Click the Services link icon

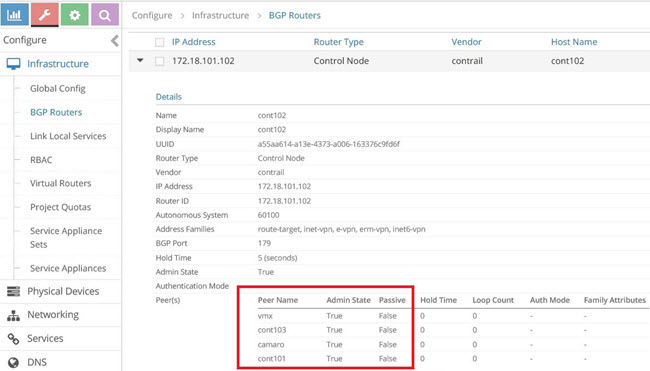(x=13, y=339)
